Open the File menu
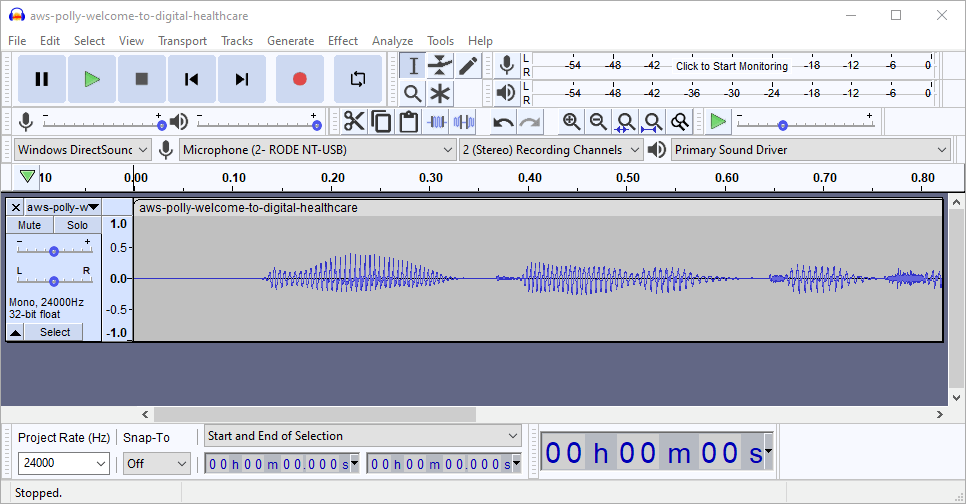 [17, 41]
